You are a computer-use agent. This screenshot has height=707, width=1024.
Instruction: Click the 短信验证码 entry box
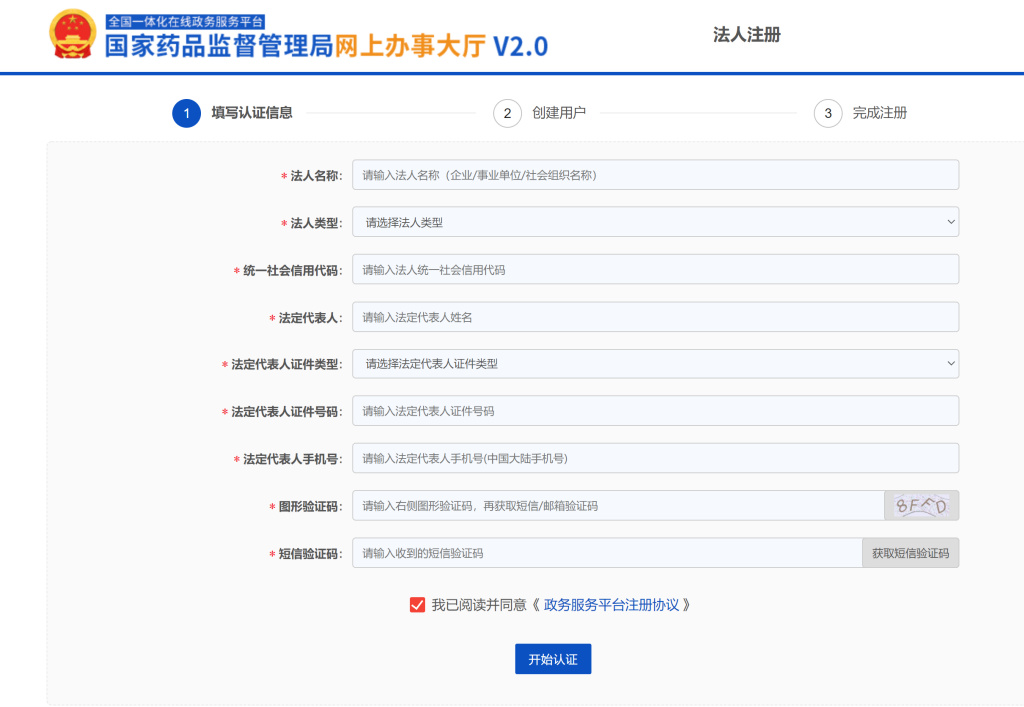600,552
